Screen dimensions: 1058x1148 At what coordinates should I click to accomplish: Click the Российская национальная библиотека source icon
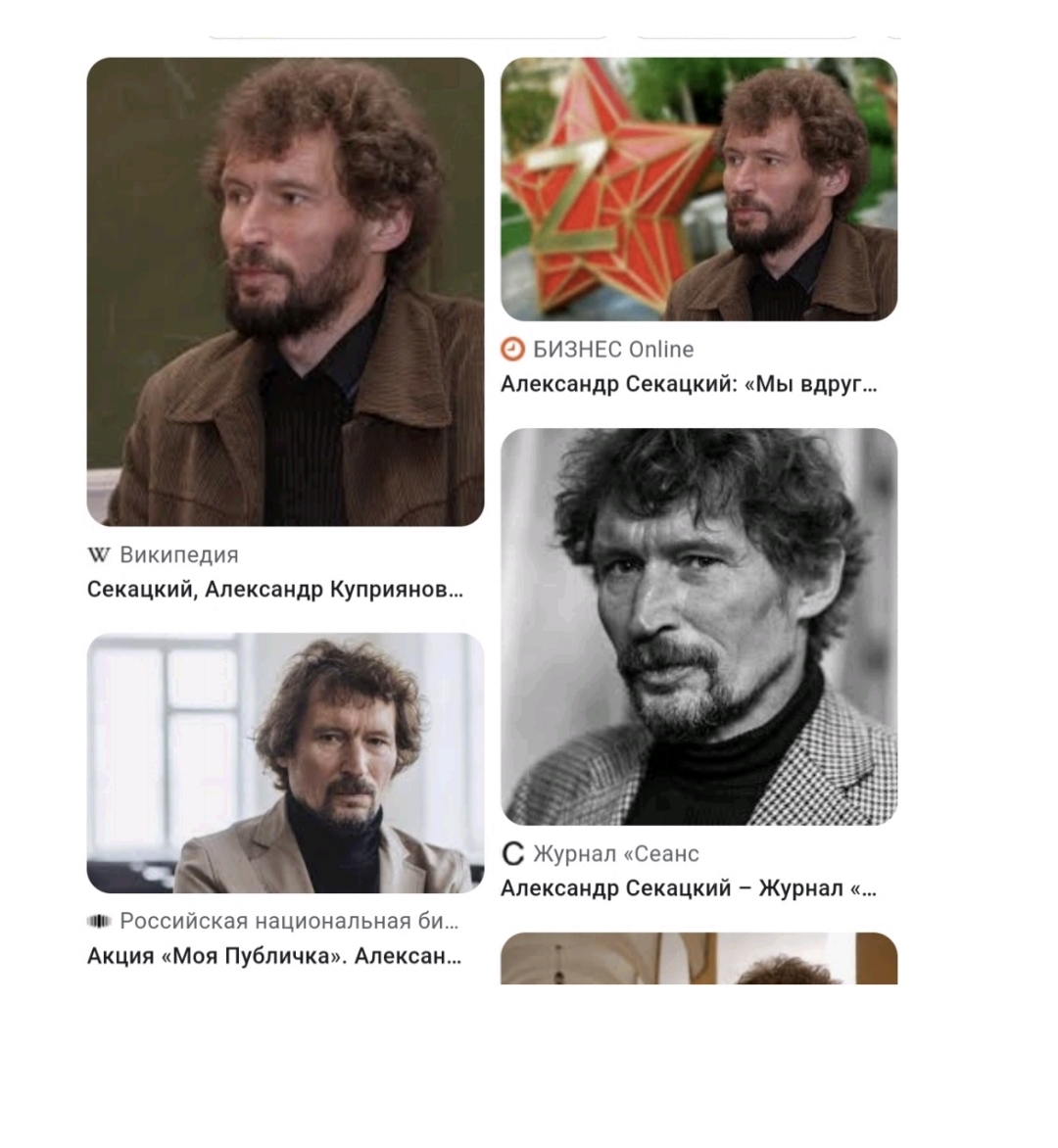pyautogui.click(x=99, y=921)
